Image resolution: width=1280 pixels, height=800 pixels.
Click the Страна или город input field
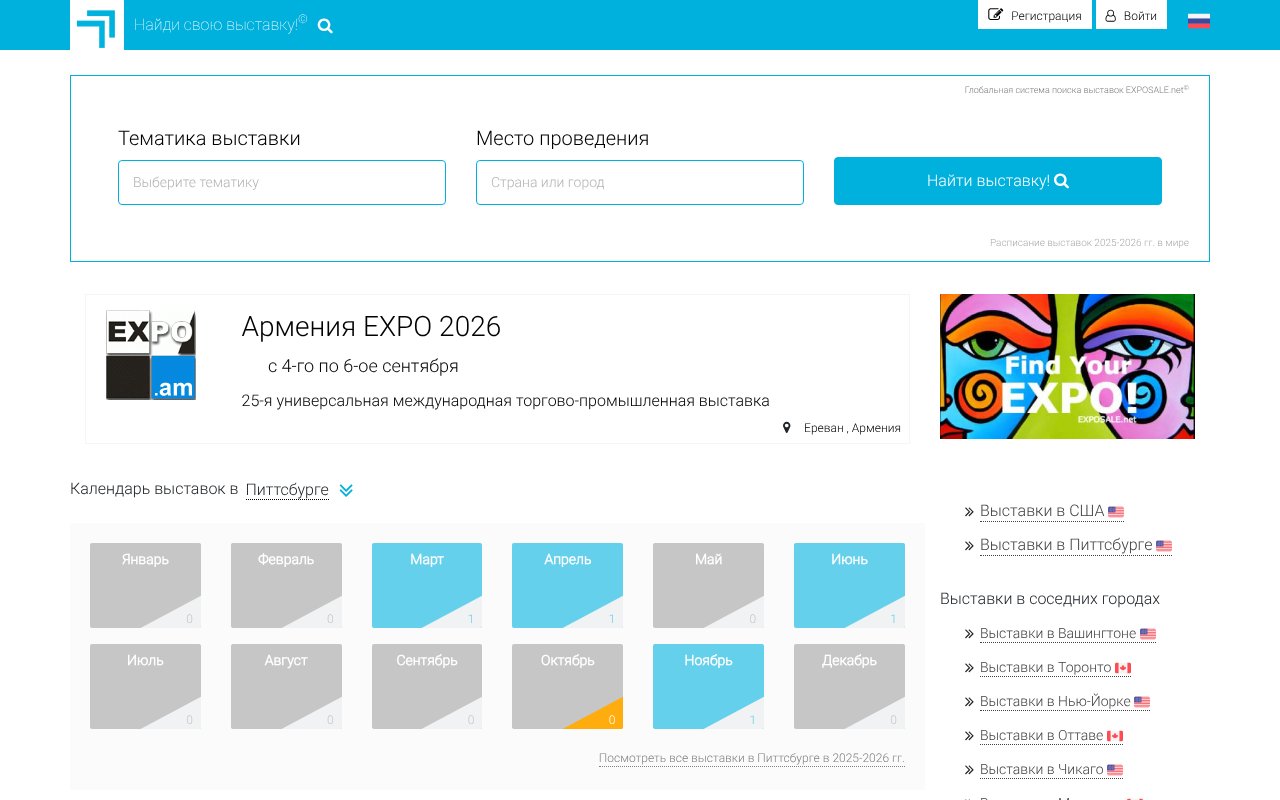639,182
